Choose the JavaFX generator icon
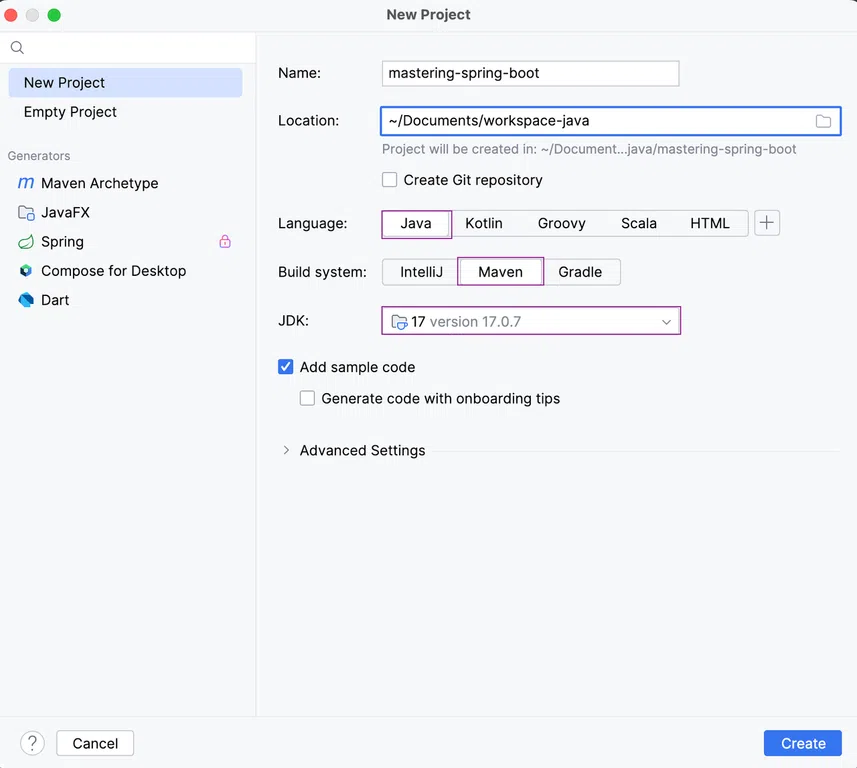This screenshot has width=857, height=768. click(x=26, y=213)
